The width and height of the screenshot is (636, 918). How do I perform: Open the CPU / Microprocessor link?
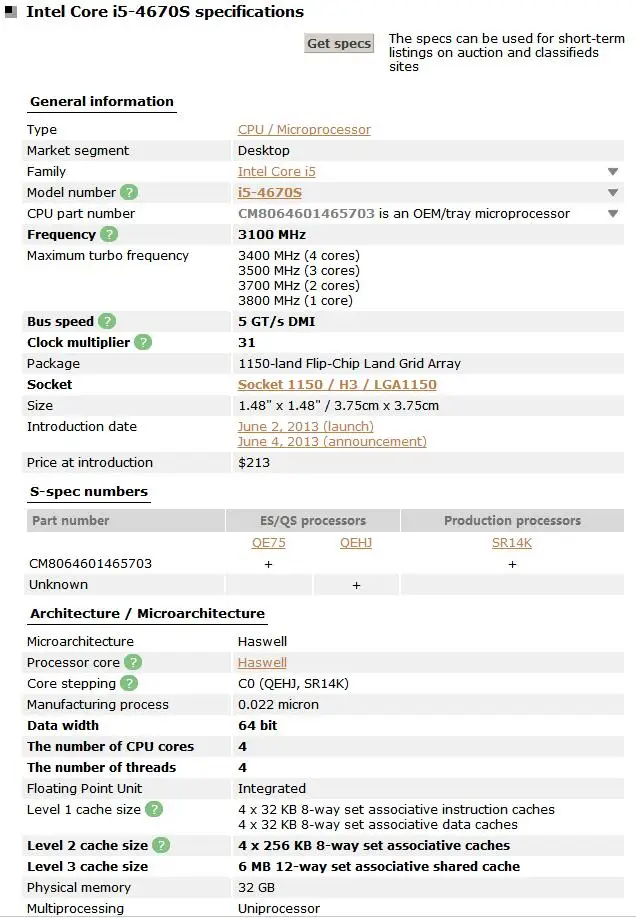[304, 130]
